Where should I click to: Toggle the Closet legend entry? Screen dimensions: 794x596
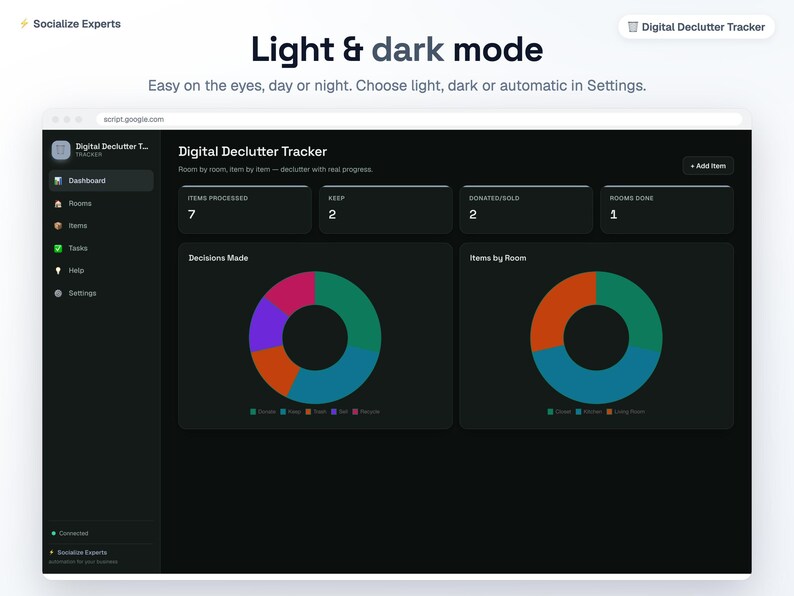[559, 412]
